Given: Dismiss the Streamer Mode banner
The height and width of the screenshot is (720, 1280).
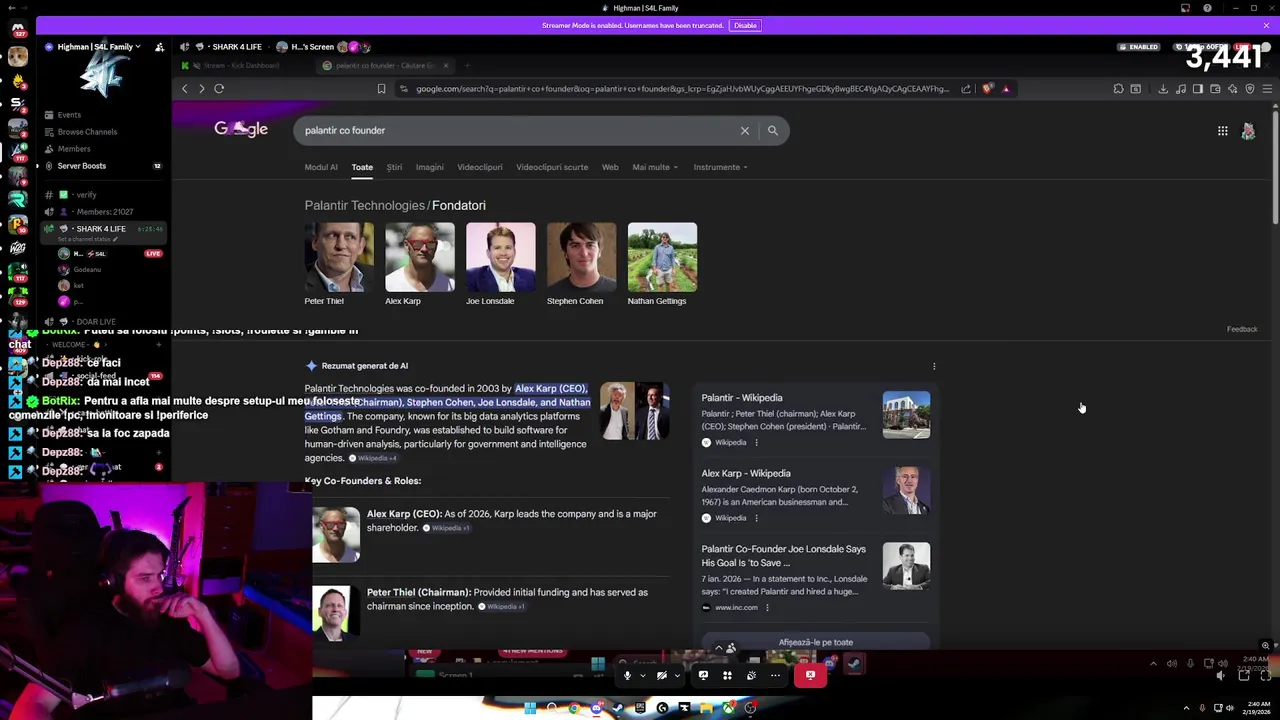Looking at the screenshot, I should [1267, 25].
